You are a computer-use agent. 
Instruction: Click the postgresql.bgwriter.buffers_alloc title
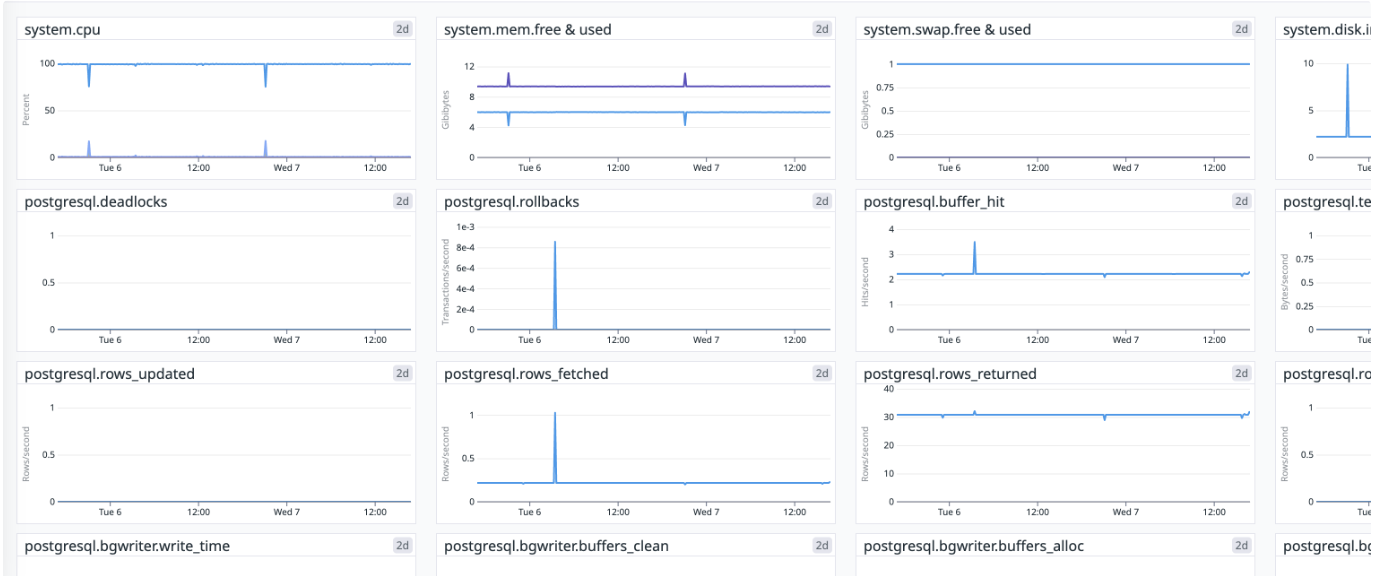click(x=973, y=546)
